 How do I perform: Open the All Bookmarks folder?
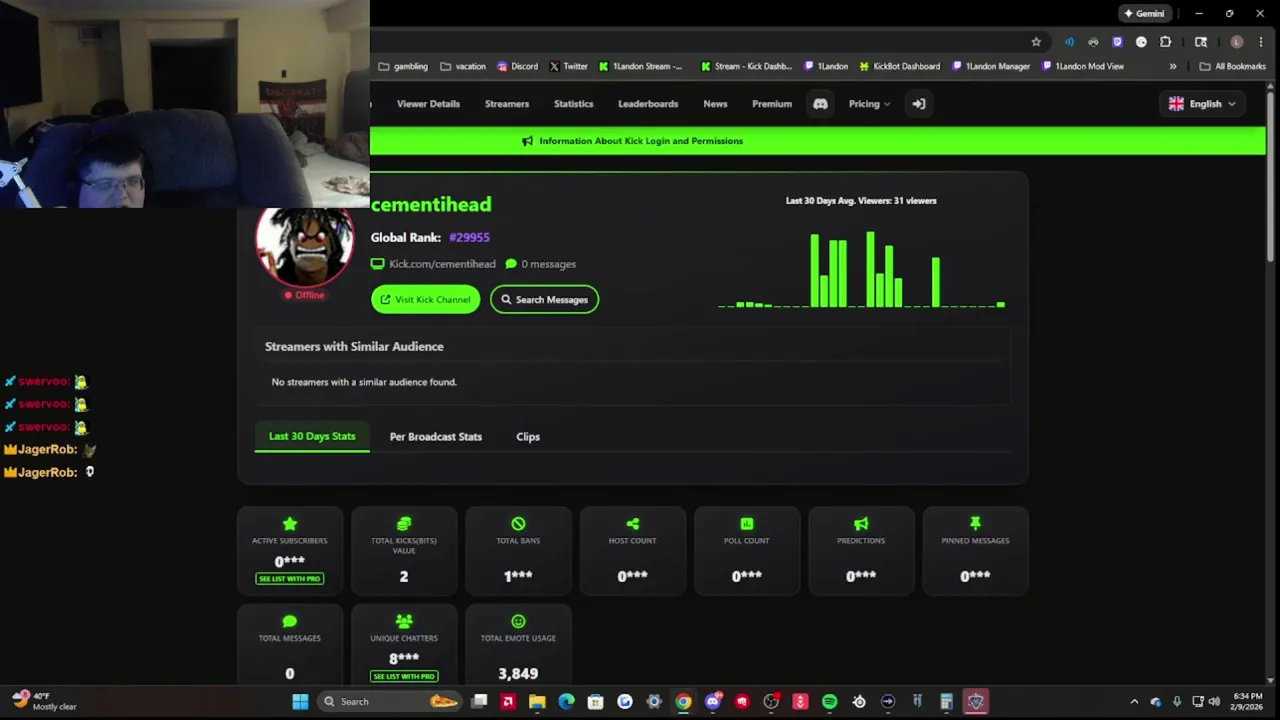[1233, 67]
